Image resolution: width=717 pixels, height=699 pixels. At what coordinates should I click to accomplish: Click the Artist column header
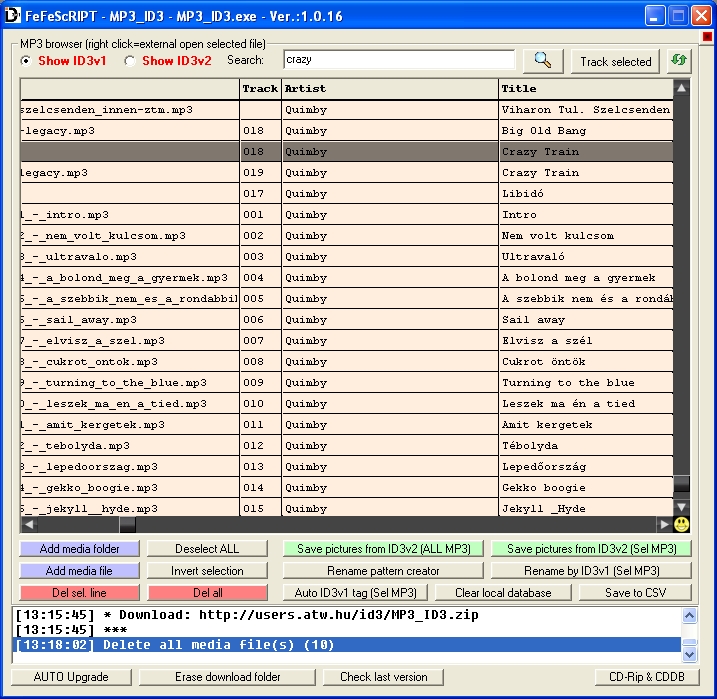pos(390,89)
